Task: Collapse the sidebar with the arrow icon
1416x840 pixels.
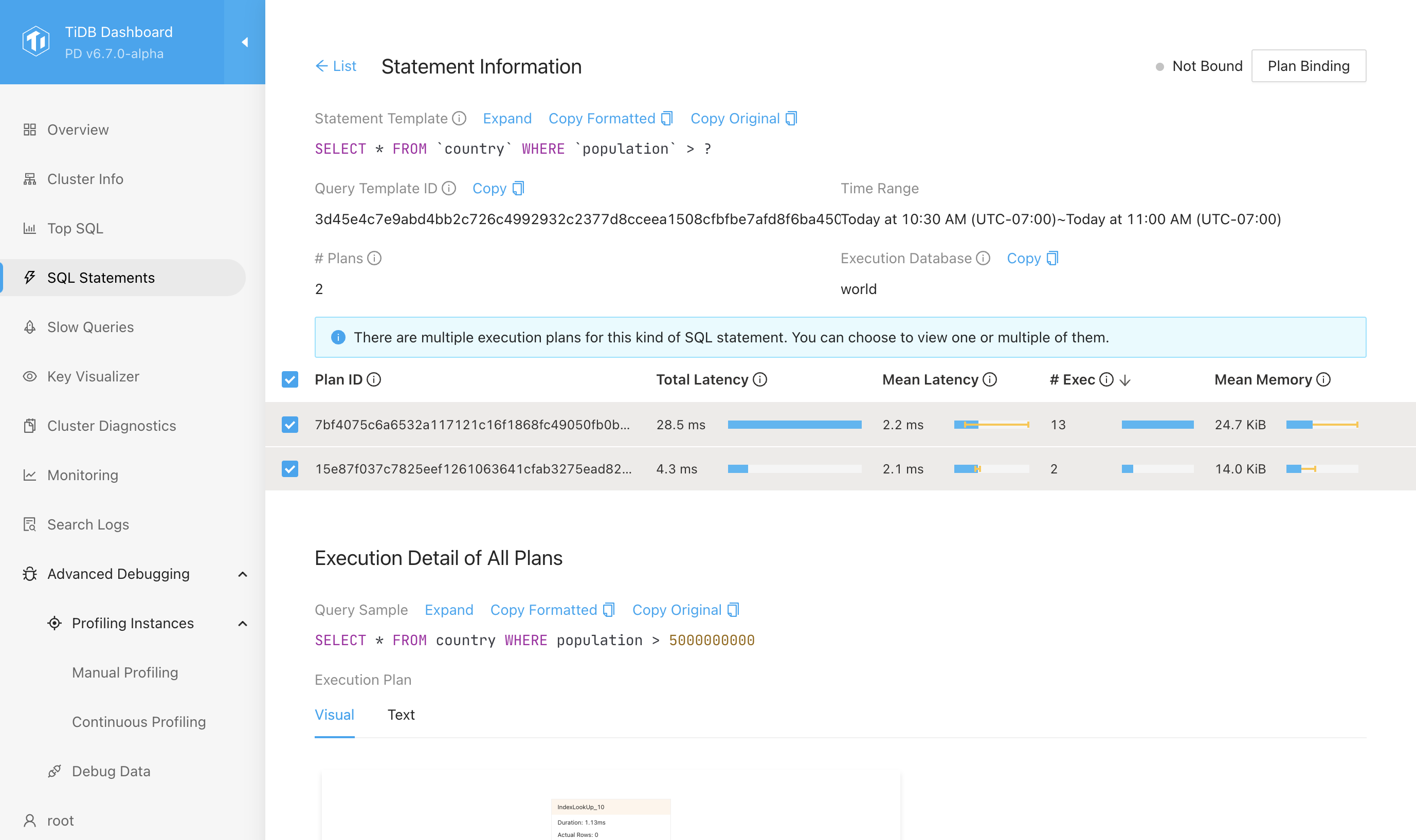Action: [245, 42]
